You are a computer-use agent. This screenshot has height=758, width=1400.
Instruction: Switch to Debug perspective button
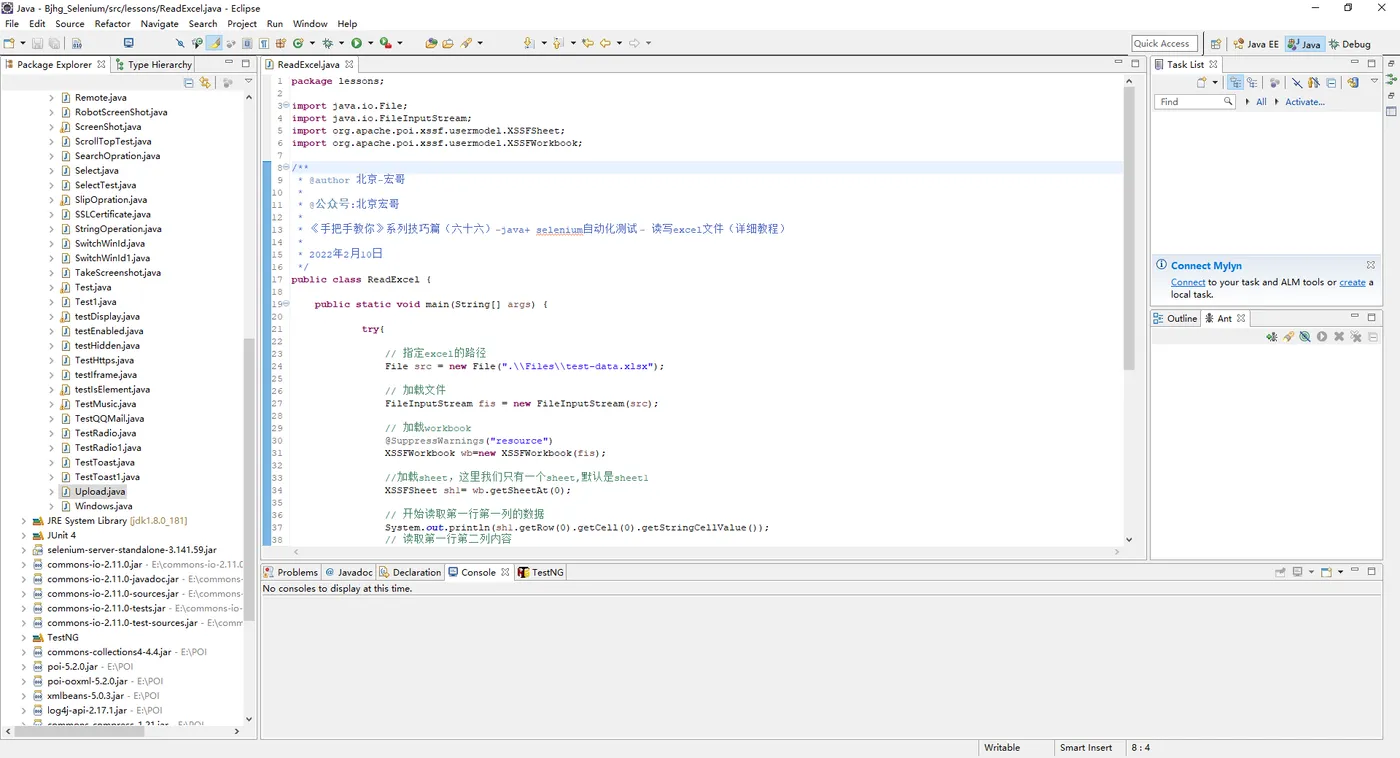(1350, 44)
